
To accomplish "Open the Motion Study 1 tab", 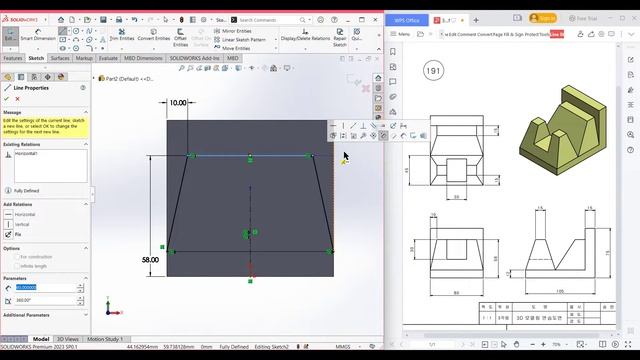I will [x=105, y=339].
